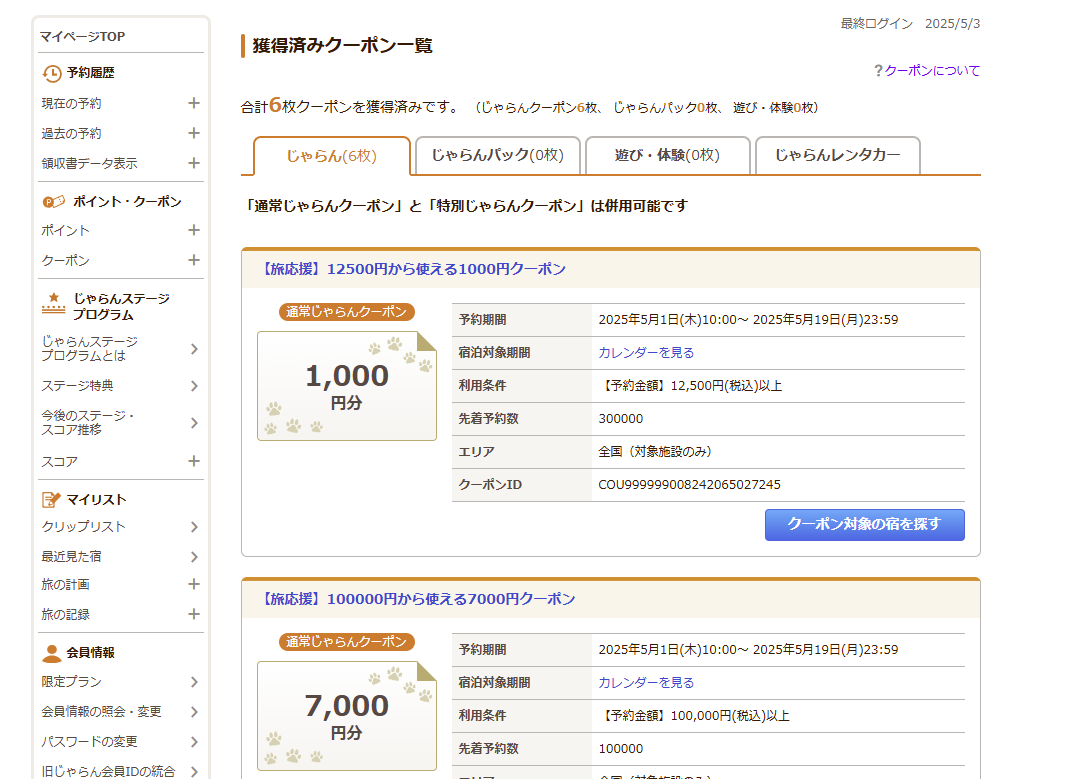
Task: Open 限定プラン sidebar link
Action: tap(71, 682)
